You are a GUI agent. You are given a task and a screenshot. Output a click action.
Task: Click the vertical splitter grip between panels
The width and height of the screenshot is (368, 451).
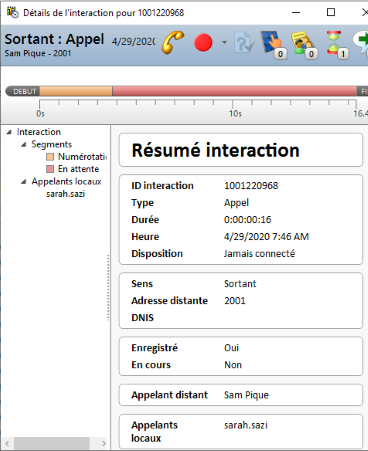point(108,288)
